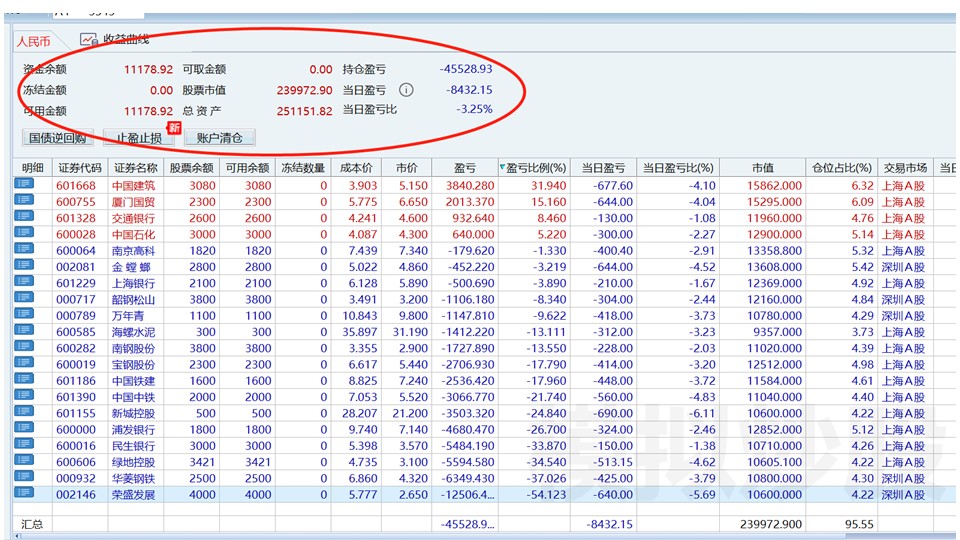The width and height of the screenshot is (960, 540).
Task: Click details icon for 南京高科 row
Action: [24, 250]
